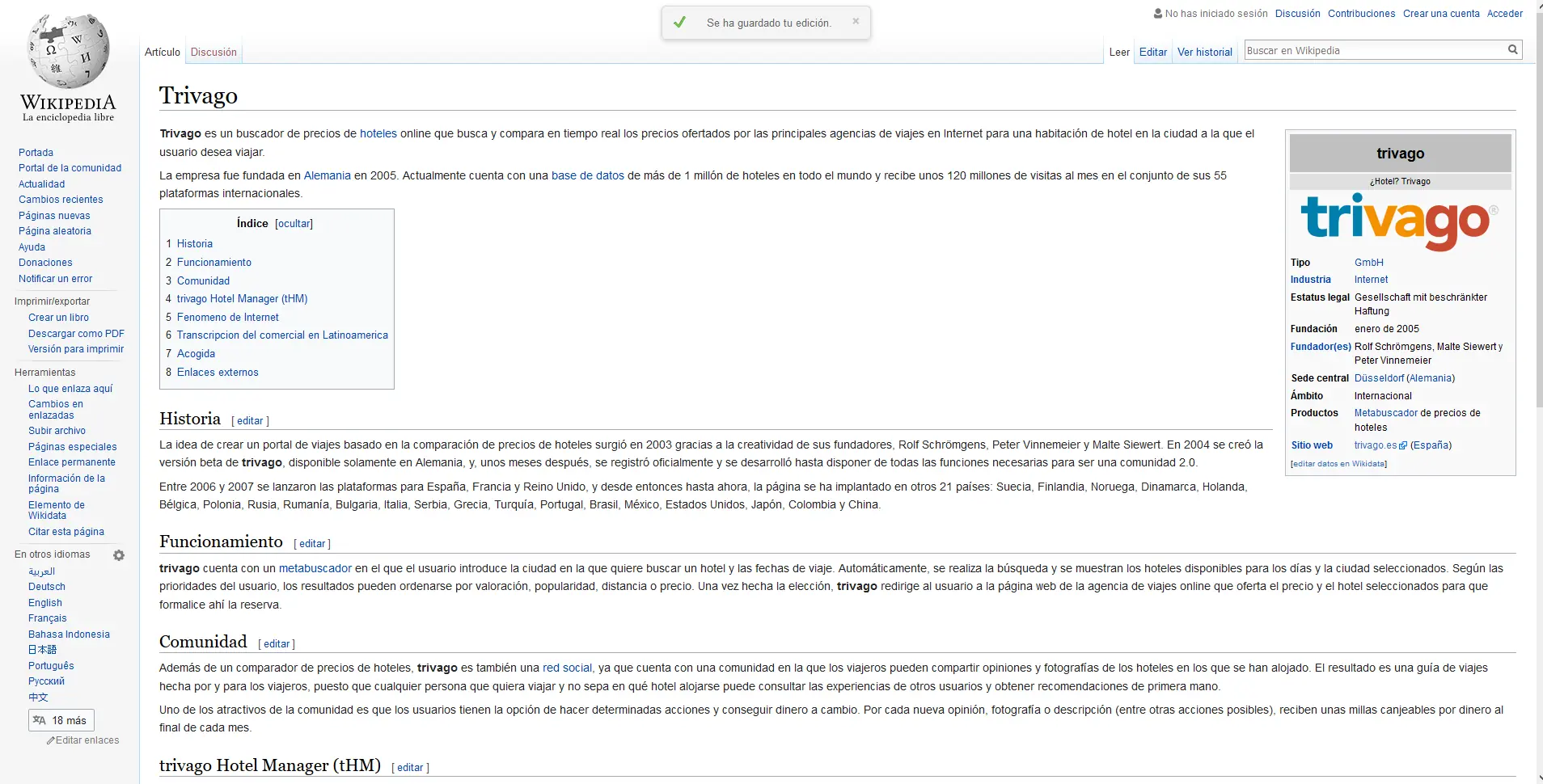
Task: Click the user icon beside 'No has iniciado sesión'
Action: pos(1158,13)
